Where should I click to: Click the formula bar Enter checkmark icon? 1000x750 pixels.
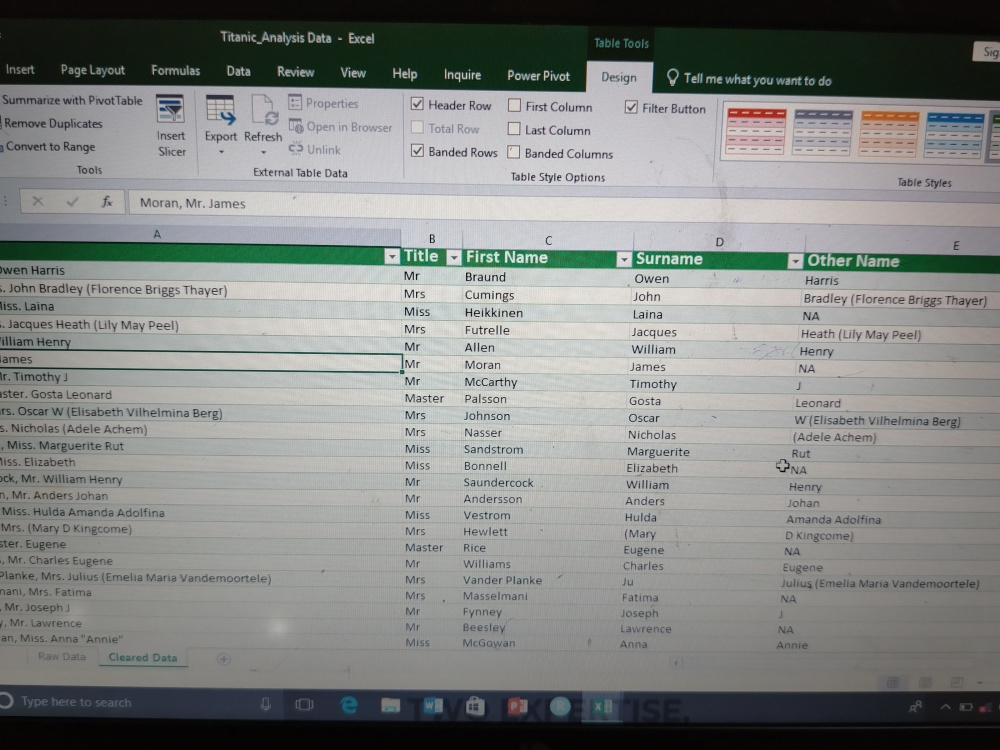[72, 202]
